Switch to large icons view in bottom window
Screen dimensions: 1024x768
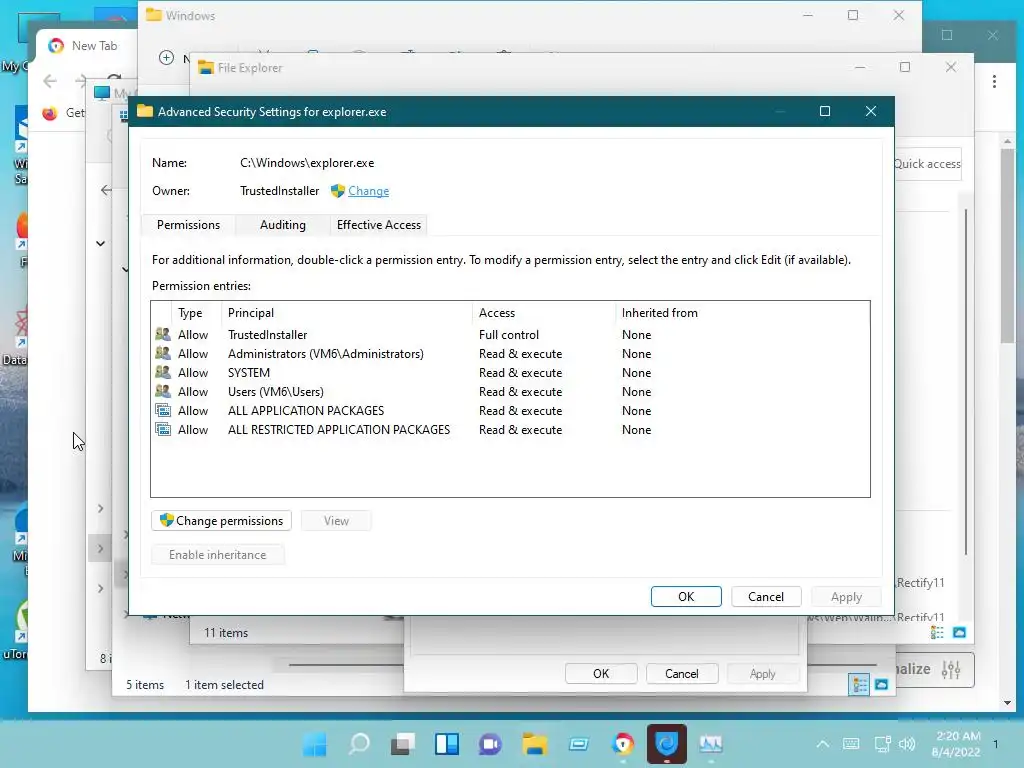[882, 684]
